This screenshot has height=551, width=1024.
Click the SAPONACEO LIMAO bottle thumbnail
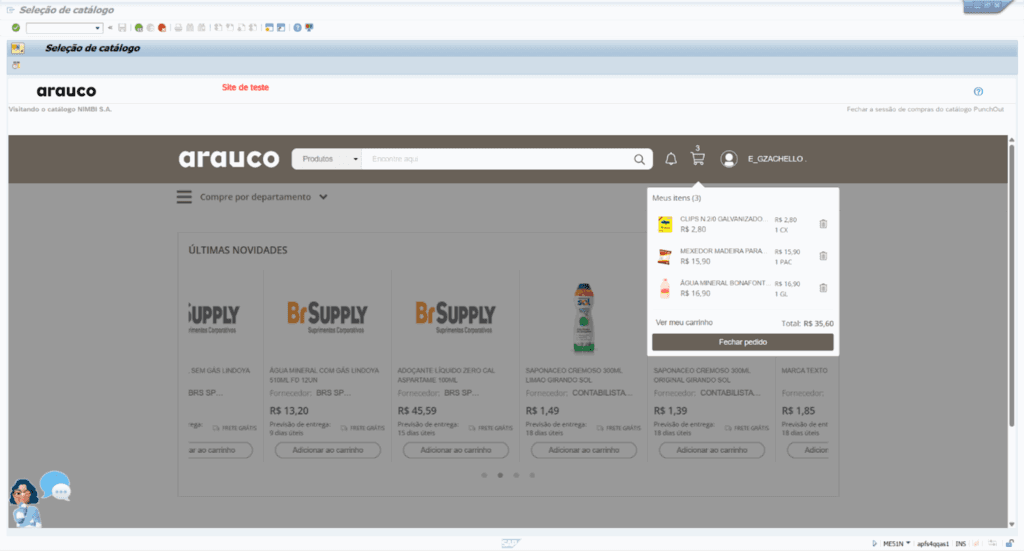[584, 318]
